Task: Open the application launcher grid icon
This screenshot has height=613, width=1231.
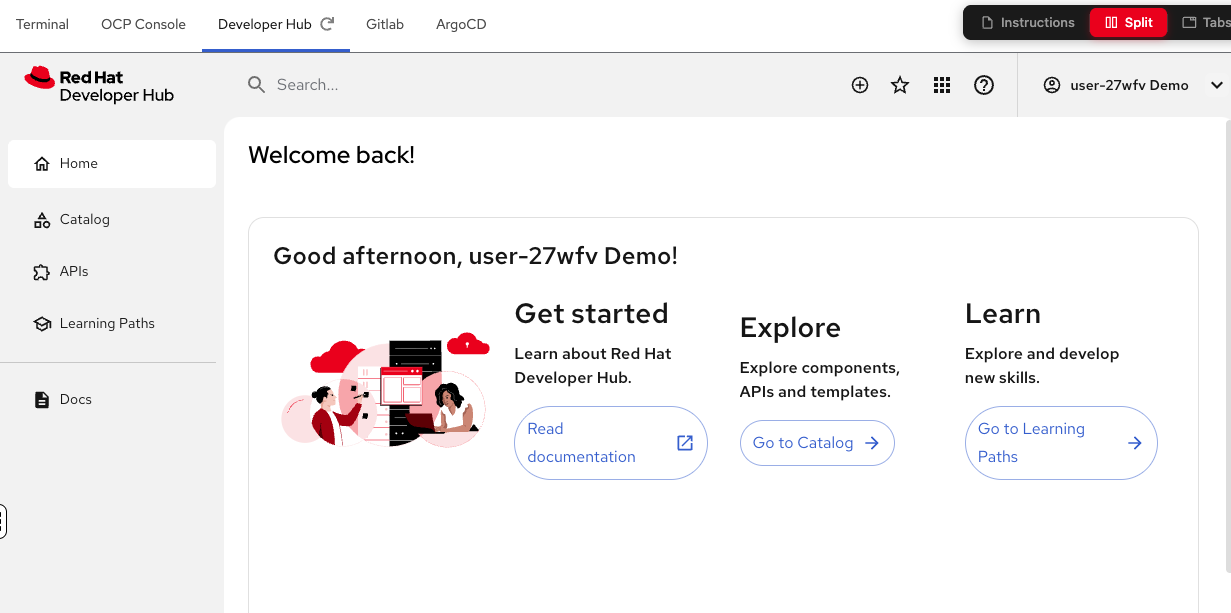Action: click(x=941, y=85)
